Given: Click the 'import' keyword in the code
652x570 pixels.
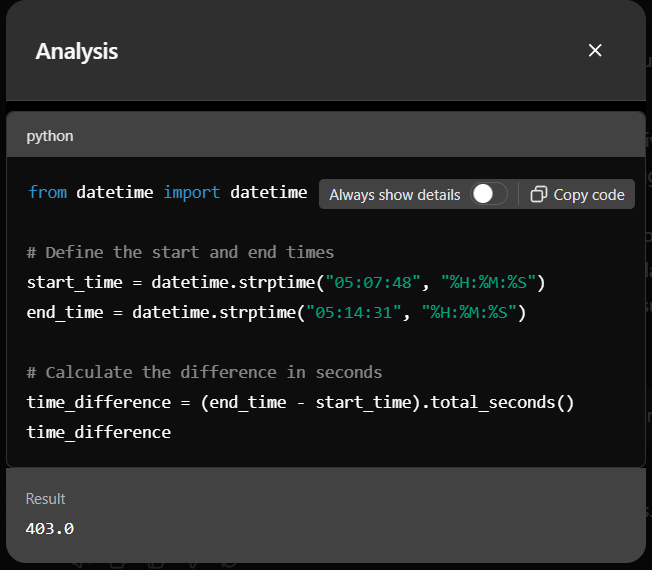Looking at the screenshot, I should click(x=191, y=192).
